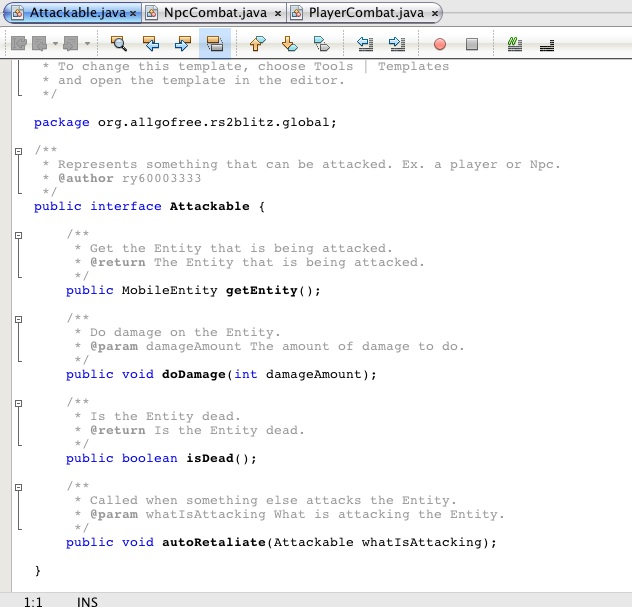Screen dimensions: 632x607
Task: Click the MobileEntity return type
Action: [x=169, y=290]
